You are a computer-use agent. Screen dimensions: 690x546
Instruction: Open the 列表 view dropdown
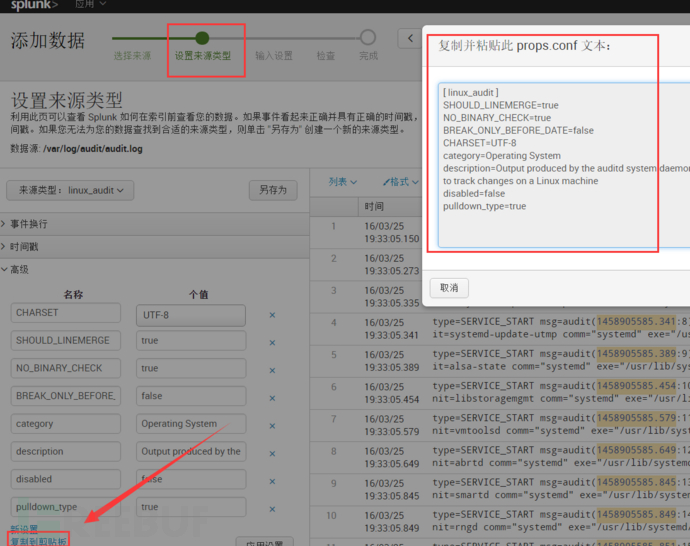coord(343,182)
